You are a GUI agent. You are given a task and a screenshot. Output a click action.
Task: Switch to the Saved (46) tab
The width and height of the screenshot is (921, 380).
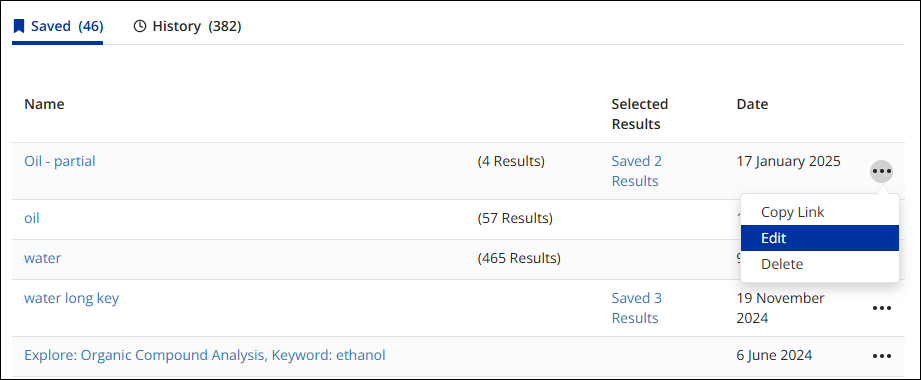pos(58,26)
